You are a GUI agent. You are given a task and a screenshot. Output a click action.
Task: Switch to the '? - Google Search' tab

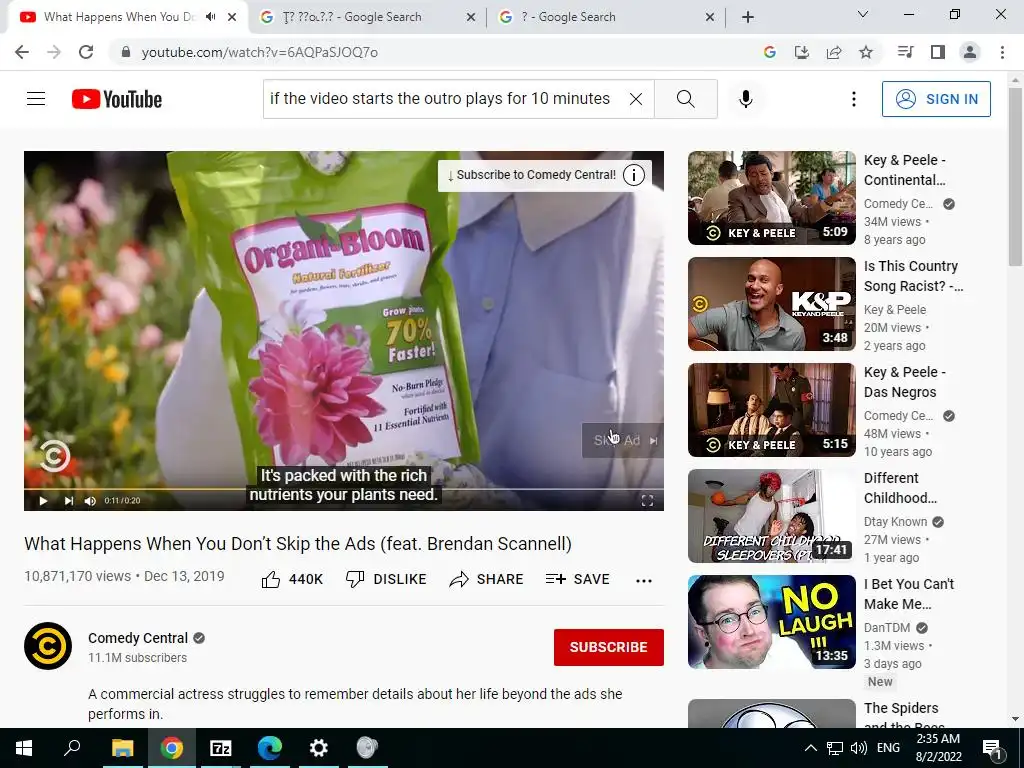606,17
